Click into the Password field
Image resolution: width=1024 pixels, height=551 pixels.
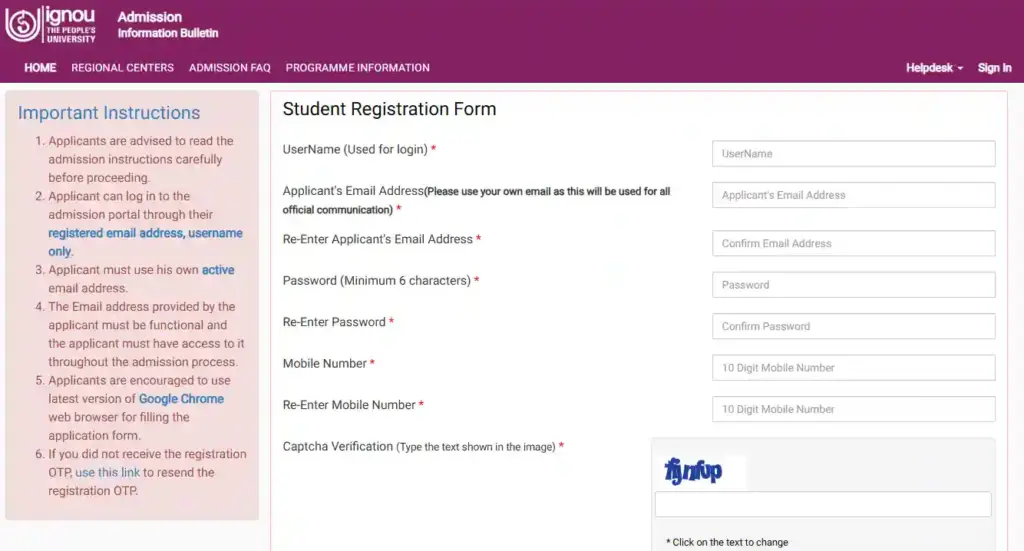tap(853, 285)
